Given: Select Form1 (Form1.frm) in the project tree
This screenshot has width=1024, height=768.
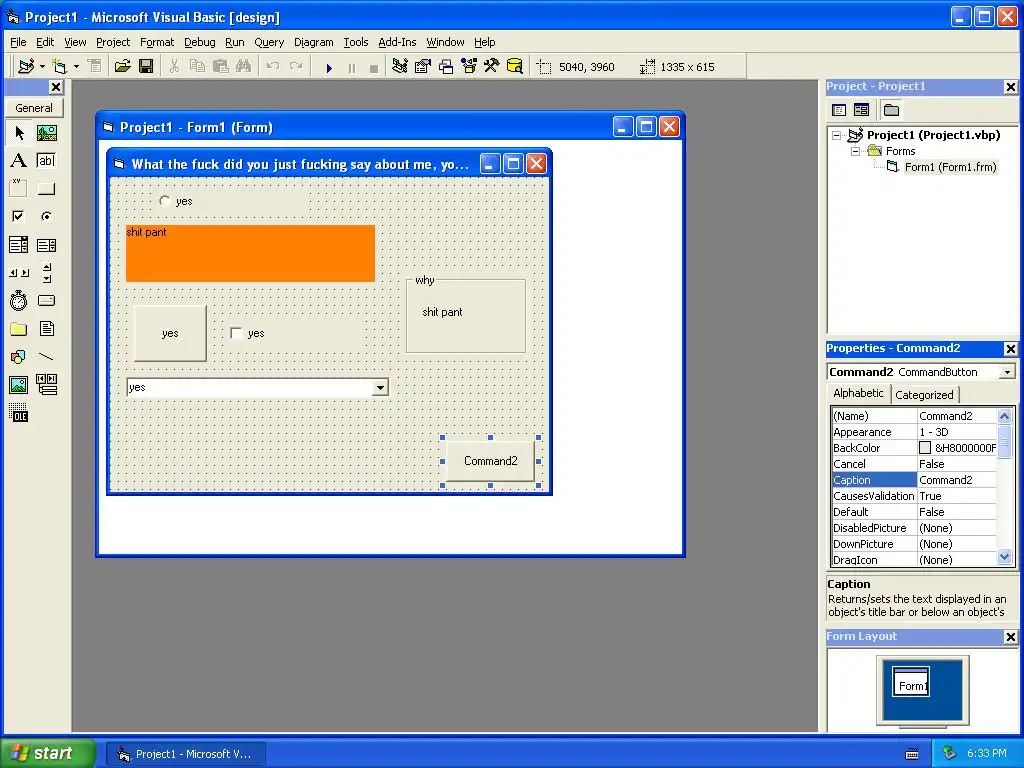Looking at the screenshot, I should pyautogui.click(x=950, y=167).
